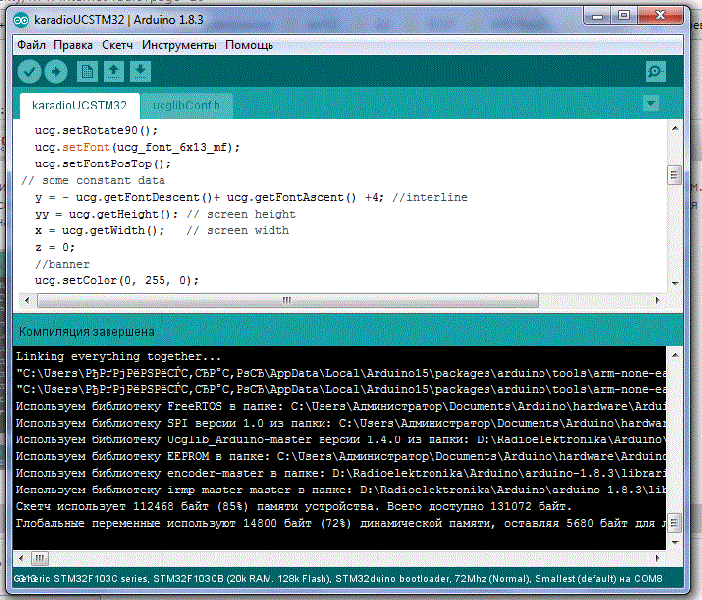Click the line 'x = ucg.getWidth();'

[99, 231]
